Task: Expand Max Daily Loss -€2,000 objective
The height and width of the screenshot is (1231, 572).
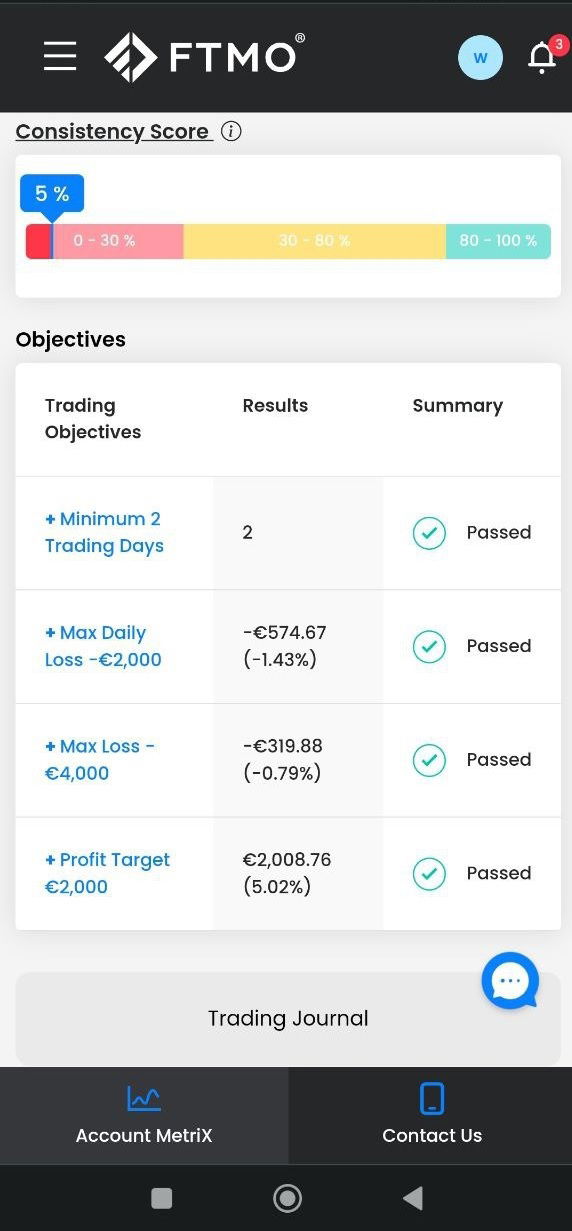Action: click(x=103, y=646)
